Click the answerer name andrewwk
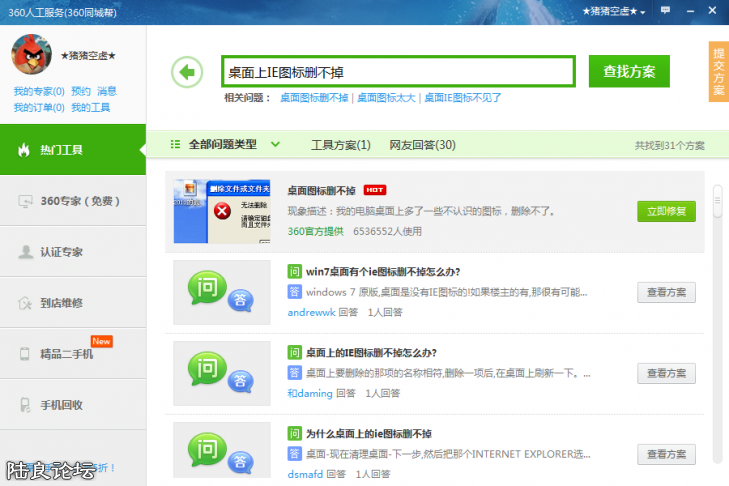Screen dimensions: 729x486 coord(311,313)
